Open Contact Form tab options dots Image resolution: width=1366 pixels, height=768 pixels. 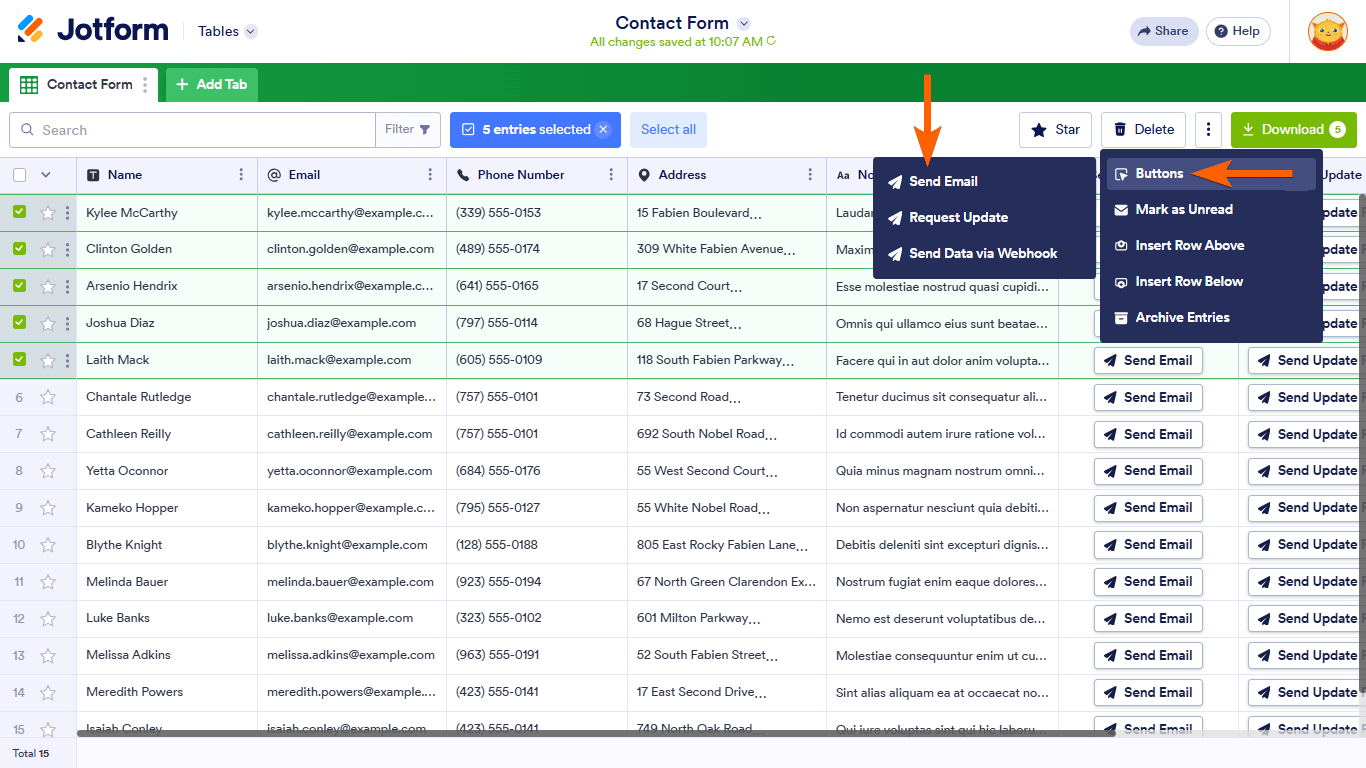coord(145,85)
